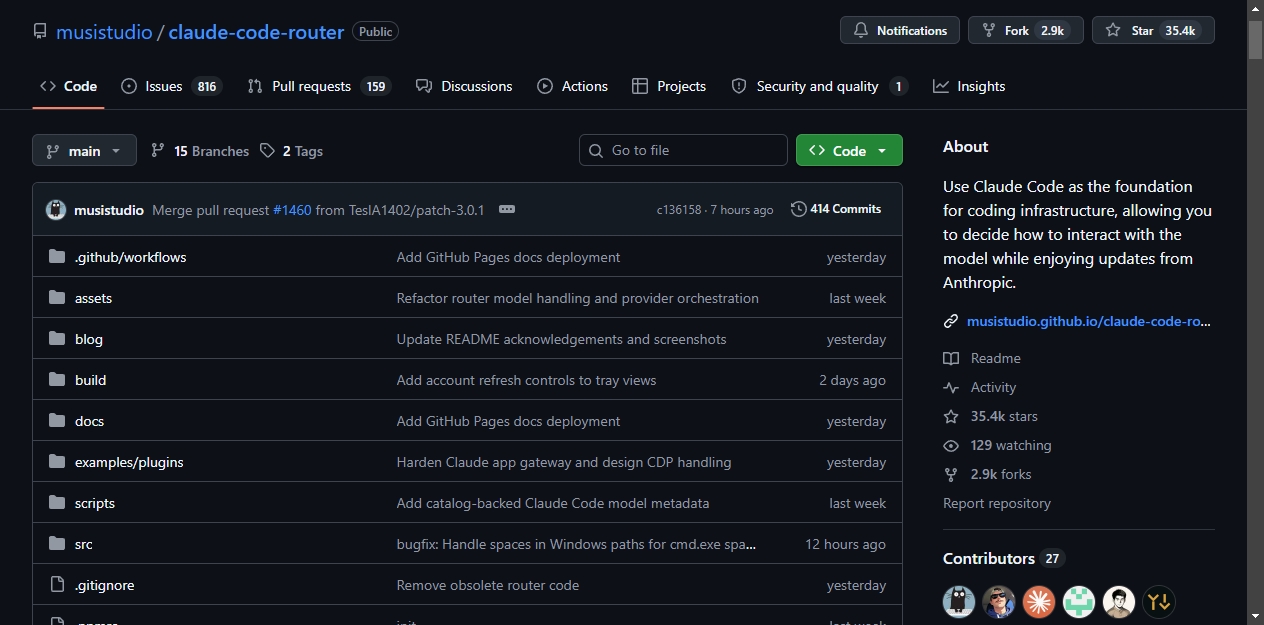Screen dimensions: 1264x625
Task: Open the c136158 commit hash link
Action: coord(679,210)
